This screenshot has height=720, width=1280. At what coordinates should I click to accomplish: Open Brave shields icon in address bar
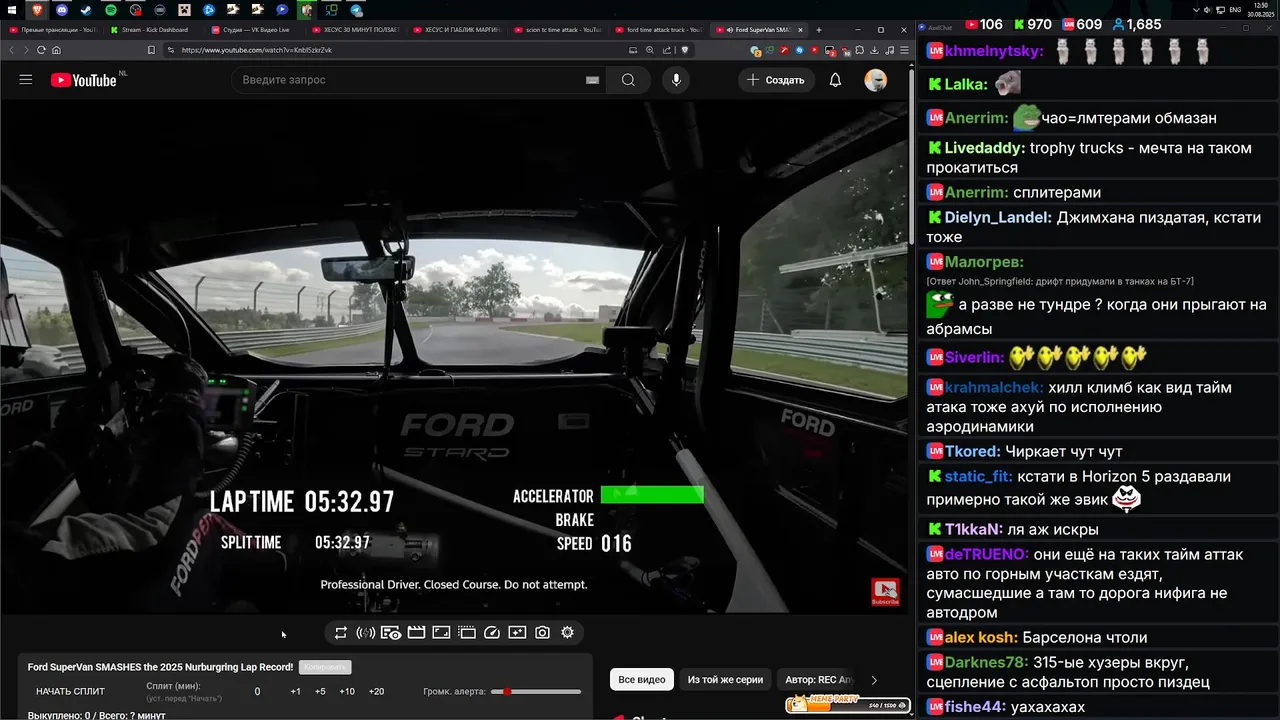coord(684,50)
